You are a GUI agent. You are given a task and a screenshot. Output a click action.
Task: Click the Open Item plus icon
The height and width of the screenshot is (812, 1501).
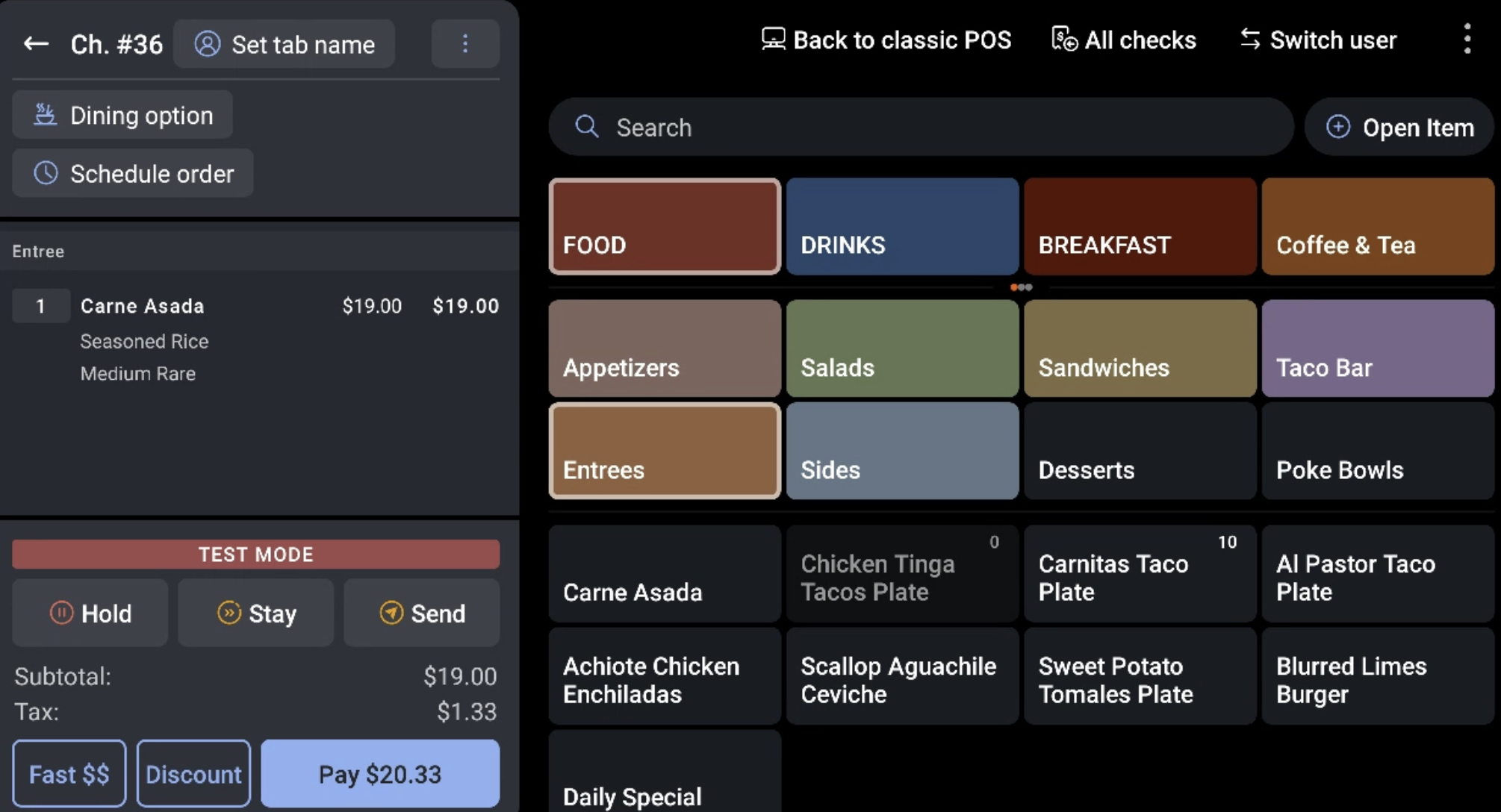(1337, 127)
